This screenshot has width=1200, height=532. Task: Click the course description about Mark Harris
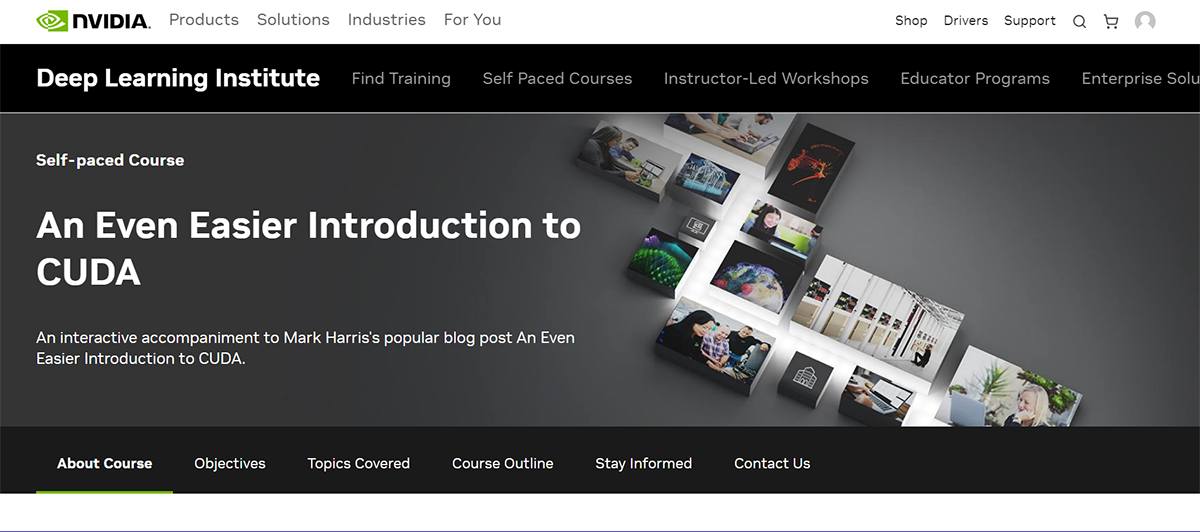[x=305, y=348]
